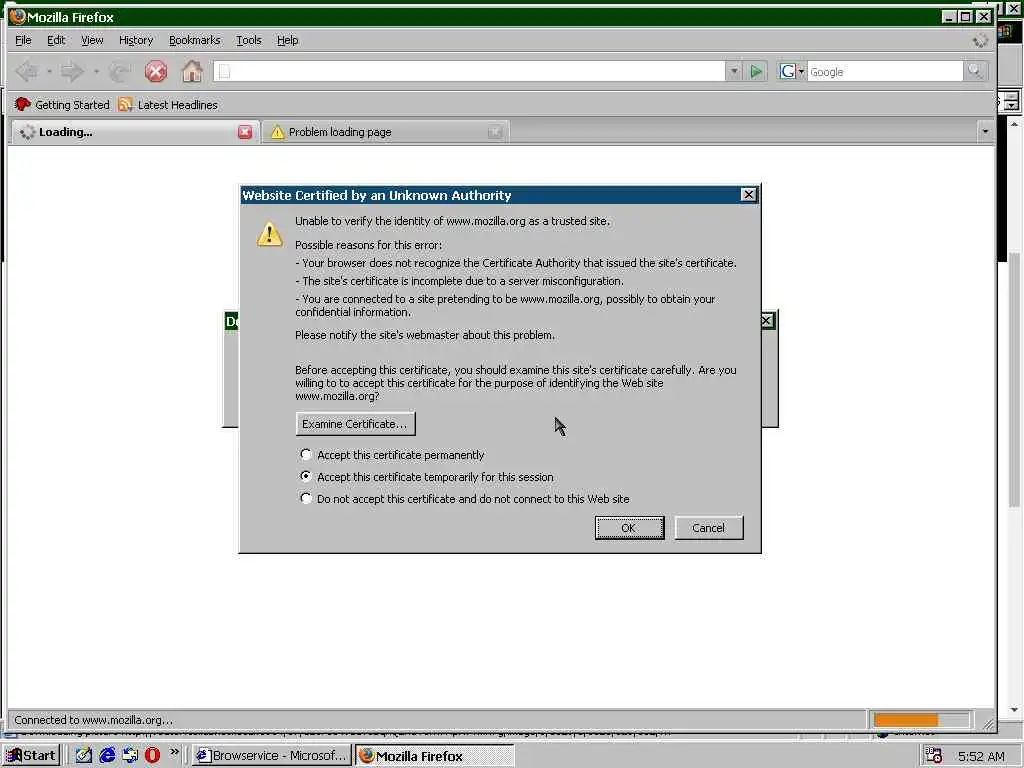Click the Firefox vertical scrollbar down arrow
The height and width of the screenshot is (768, 1024).
tap(1014, 709)
